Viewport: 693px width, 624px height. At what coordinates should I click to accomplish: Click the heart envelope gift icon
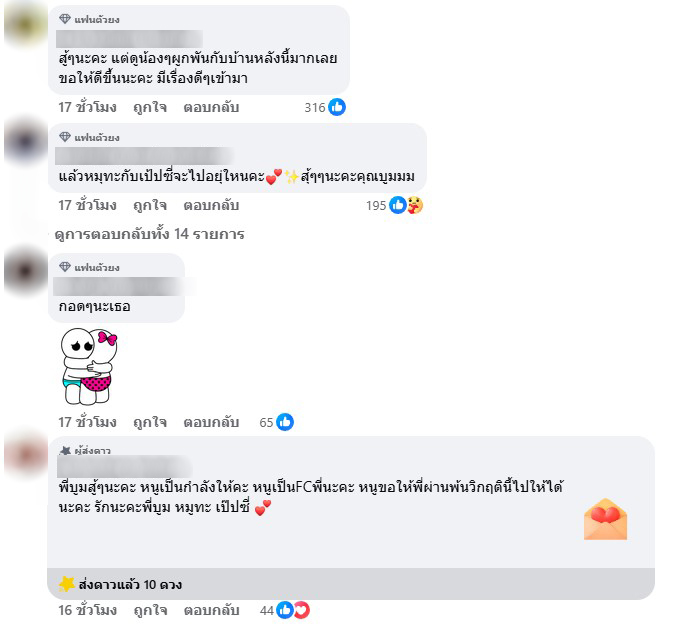point(605,519)
